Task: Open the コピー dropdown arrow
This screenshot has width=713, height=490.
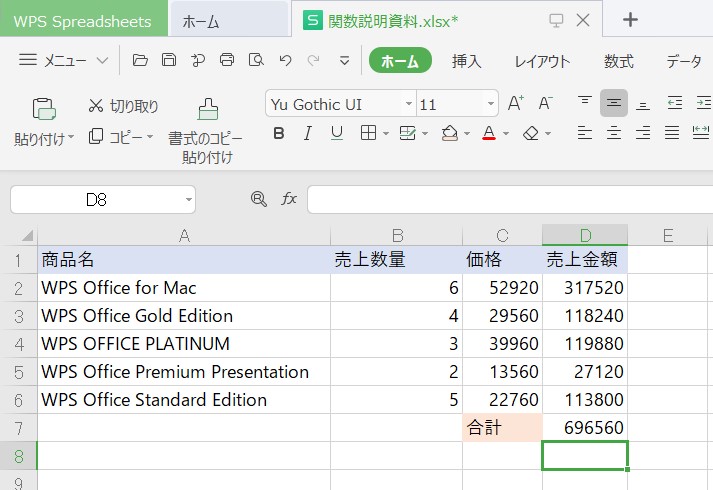Action: pos(150,137)
